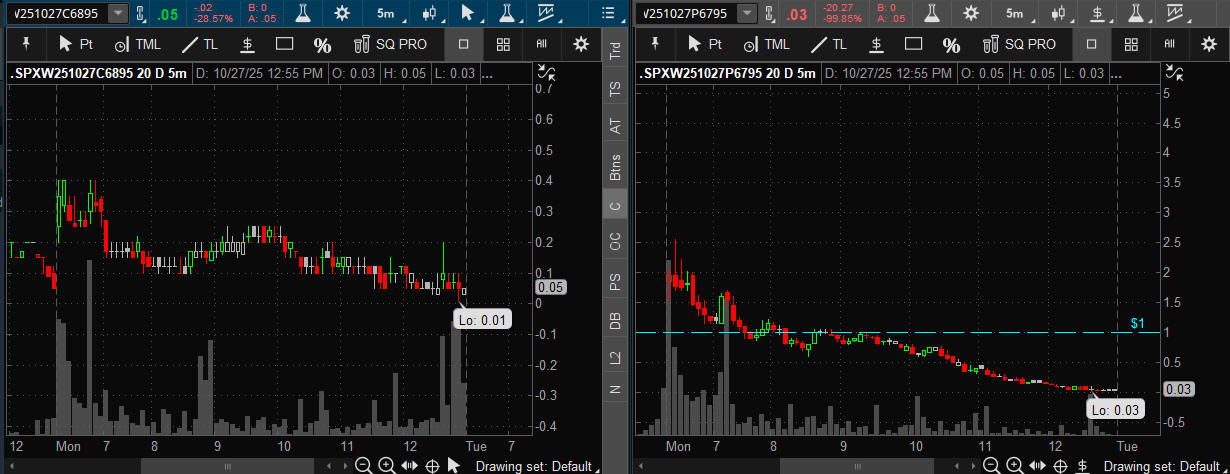Viewport: 1230px width, 474px height.
Task: Select the price level tool on left chart
Action: point(246,44)
